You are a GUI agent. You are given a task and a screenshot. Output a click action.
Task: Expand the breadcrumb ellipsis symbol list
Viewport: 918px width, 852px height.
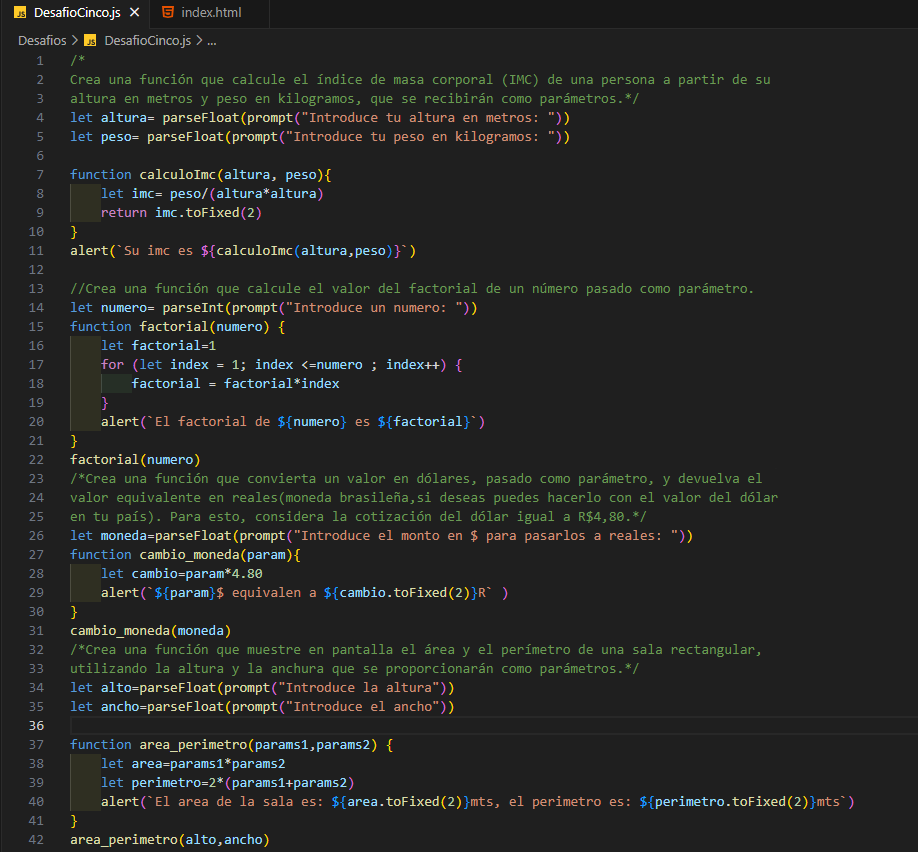click(212, 40)
